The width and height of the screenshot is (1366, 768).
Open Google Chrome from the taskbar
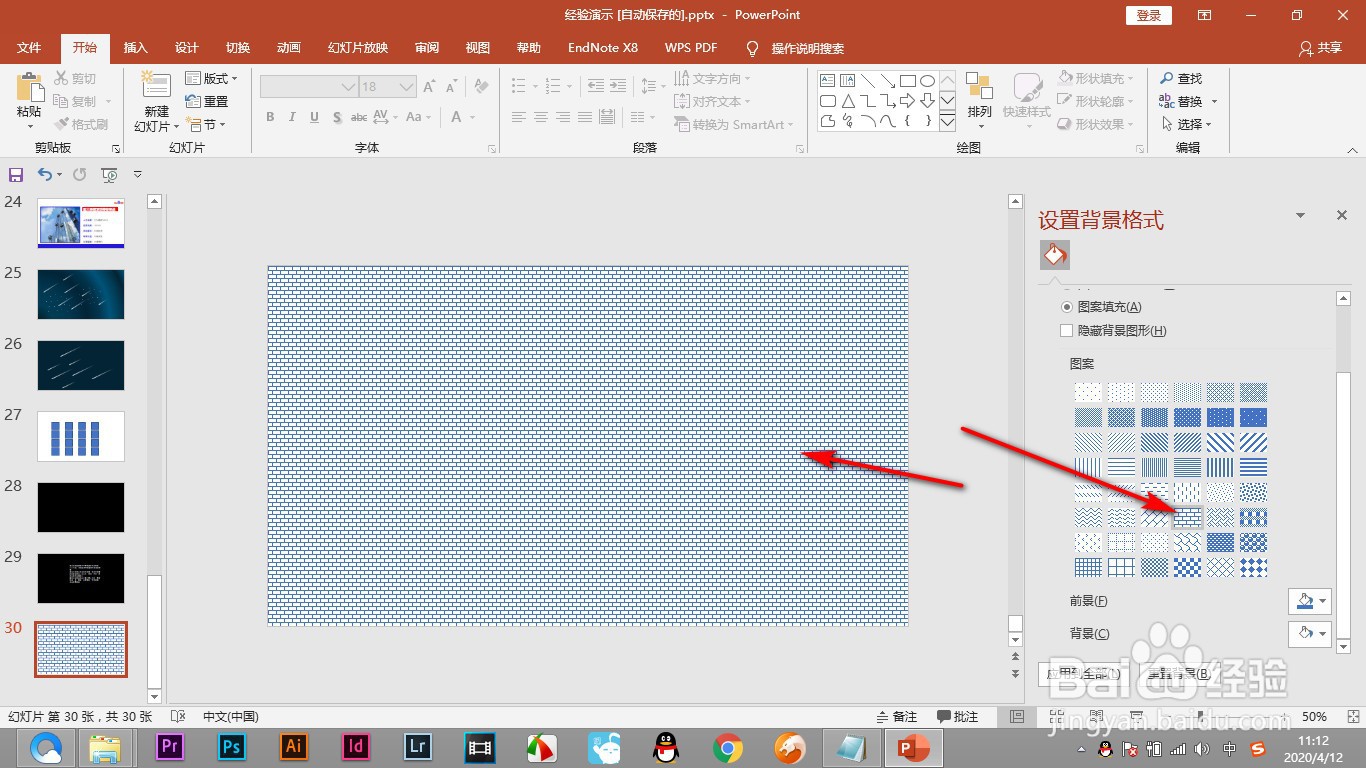point(728,747)
